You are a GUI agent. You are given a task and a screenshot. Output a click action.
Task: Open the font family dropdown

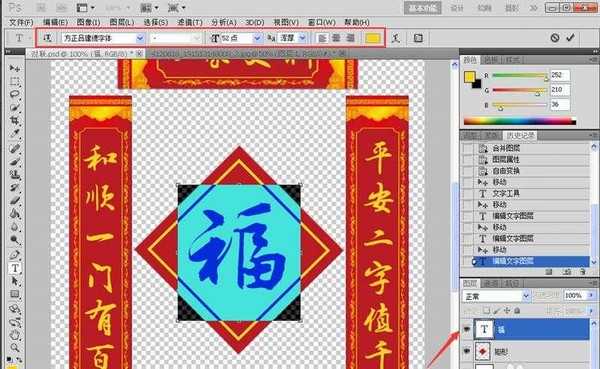(x=140, y=38)
